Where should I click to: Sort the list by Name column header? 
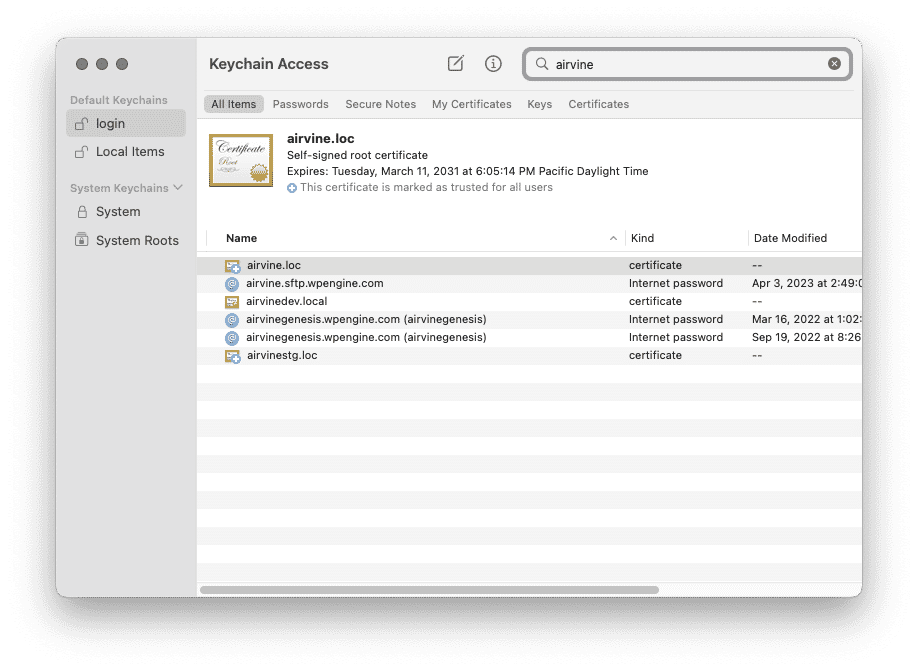click(x=242, y=239)
